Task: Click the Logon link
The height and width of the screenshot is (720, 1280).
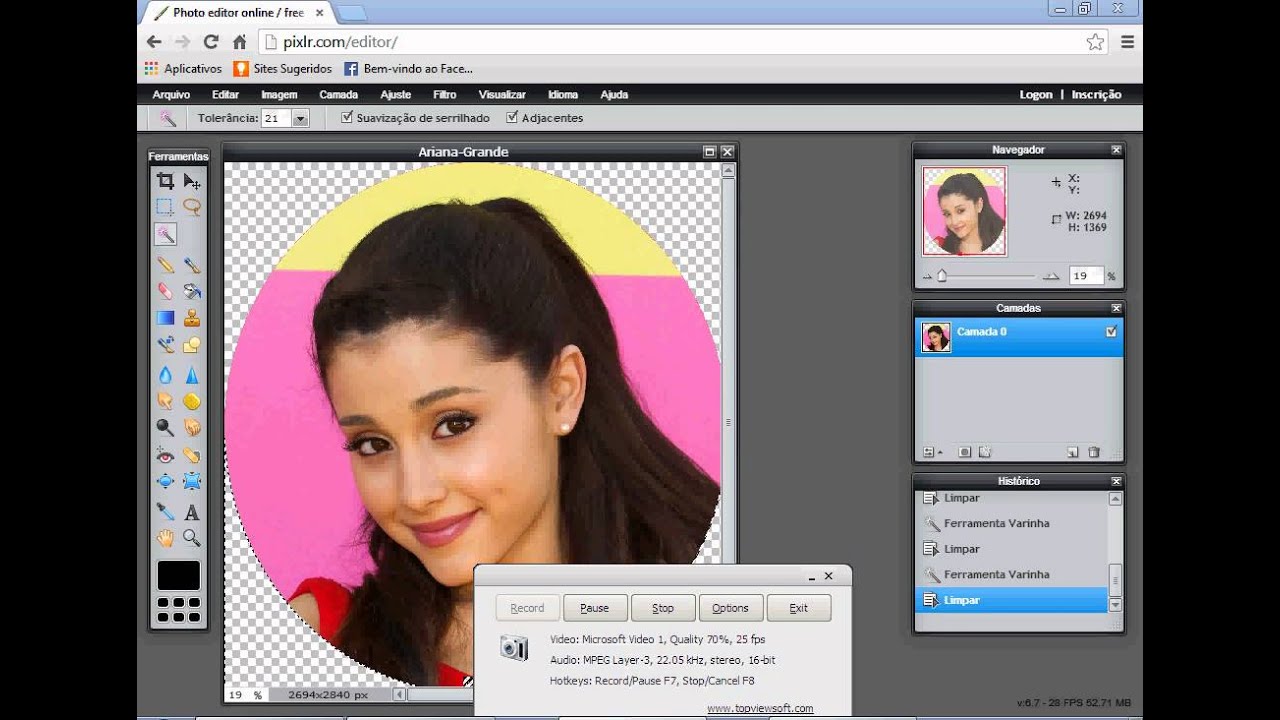Action: tap(1036, 94)
